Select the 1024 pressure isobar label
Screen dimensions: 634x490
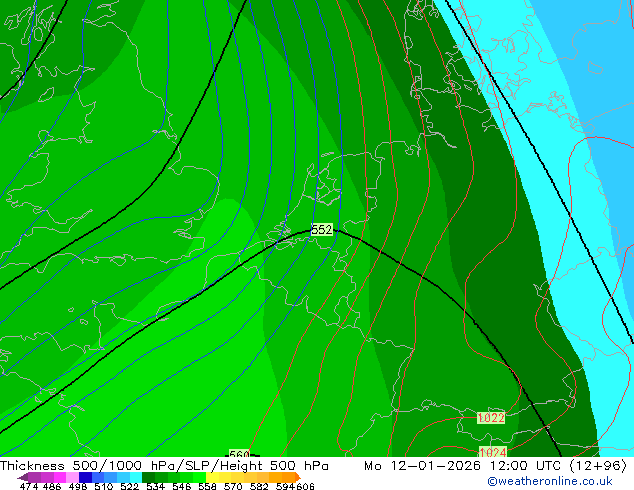[492, 452]
